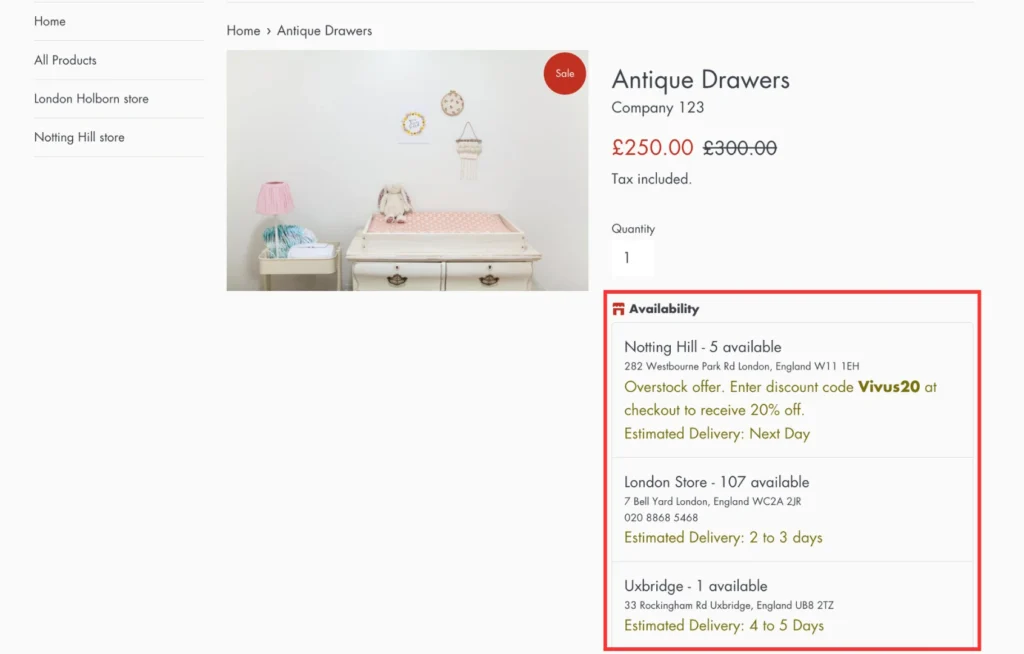Viewport: 1024px width, 654px height.
Task: Open the Home sidebar menu item
Action: point(50,21)
